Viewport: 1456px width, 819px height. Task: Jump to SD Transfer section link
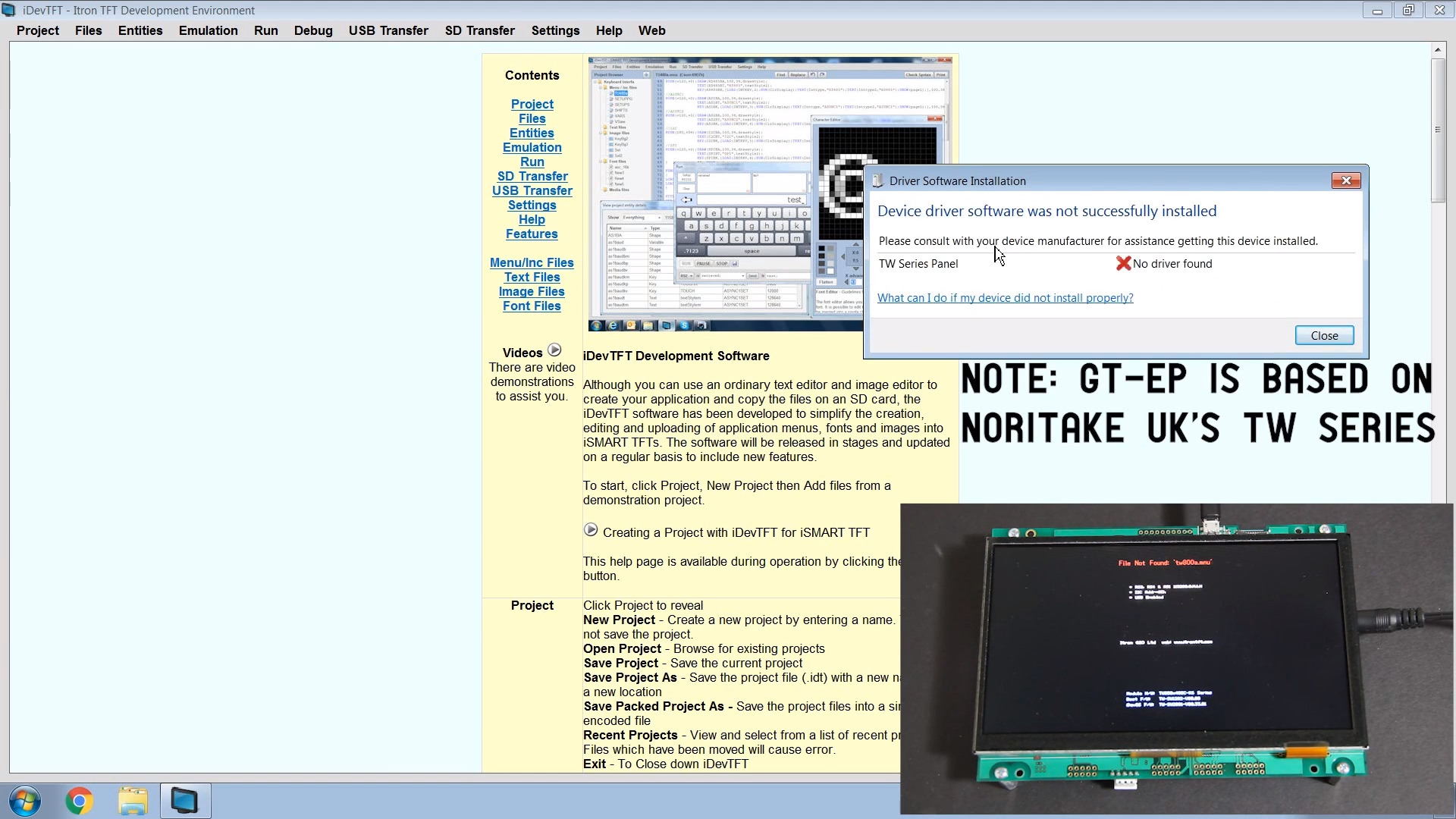[532, 177]
